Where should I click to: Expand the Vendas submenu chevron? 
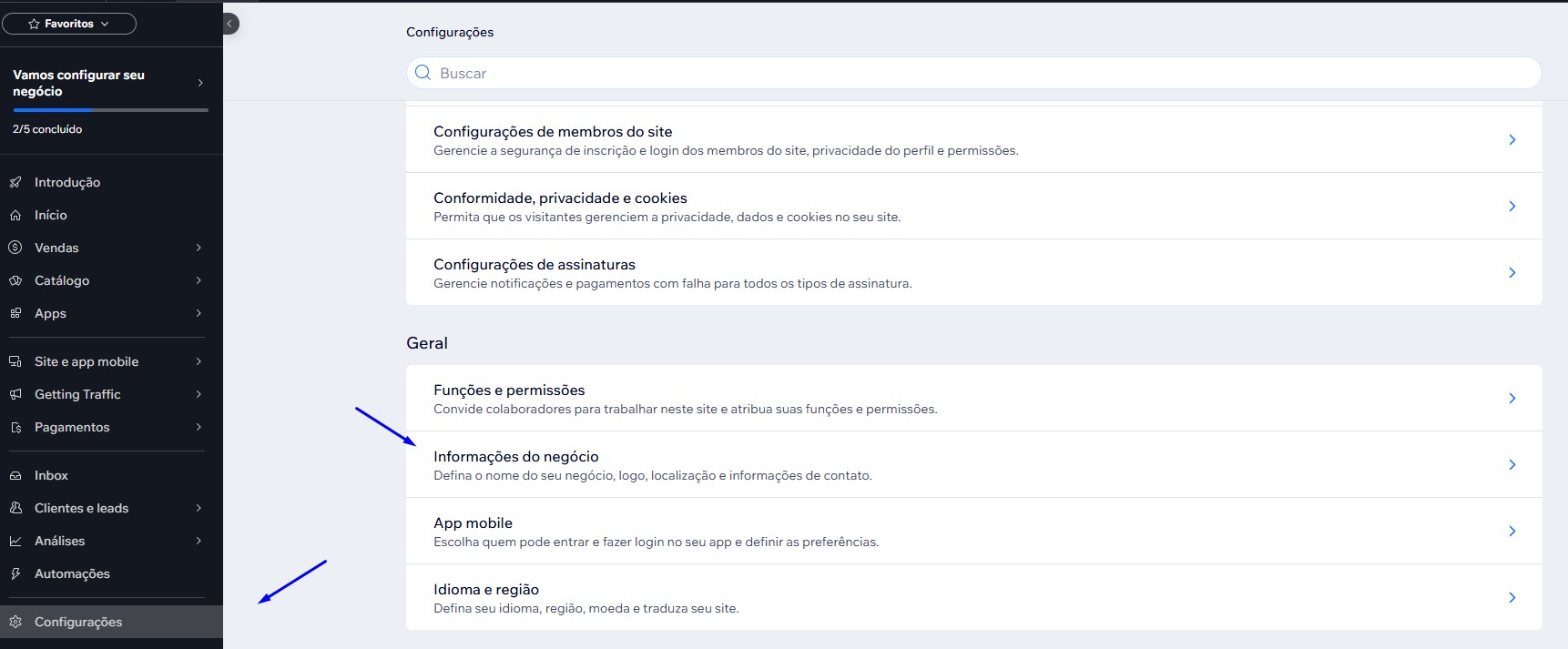coord(199,248)
